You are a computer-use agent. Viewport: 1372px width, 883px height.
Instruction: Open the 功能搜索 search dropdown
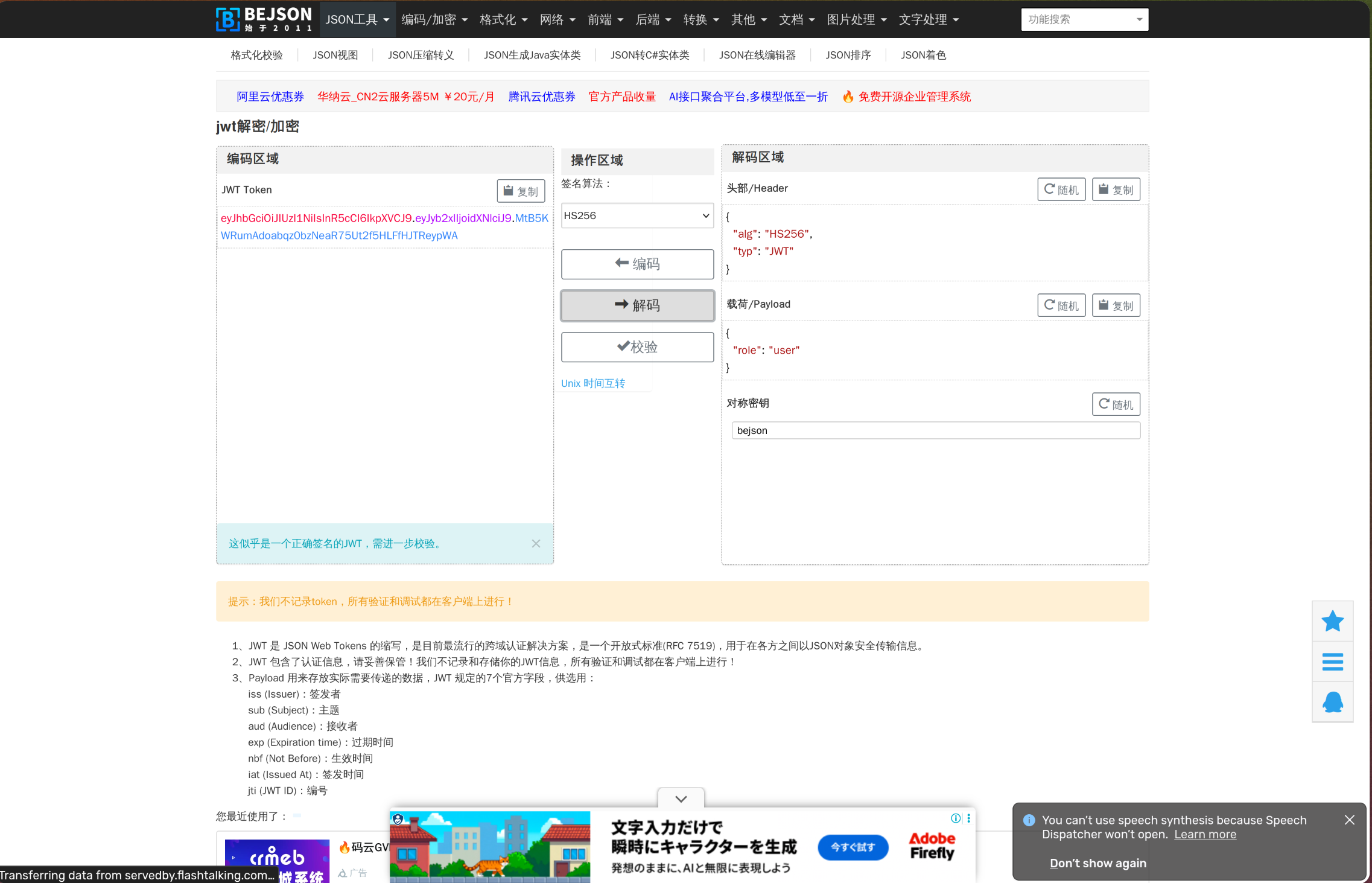point(1083,19)
